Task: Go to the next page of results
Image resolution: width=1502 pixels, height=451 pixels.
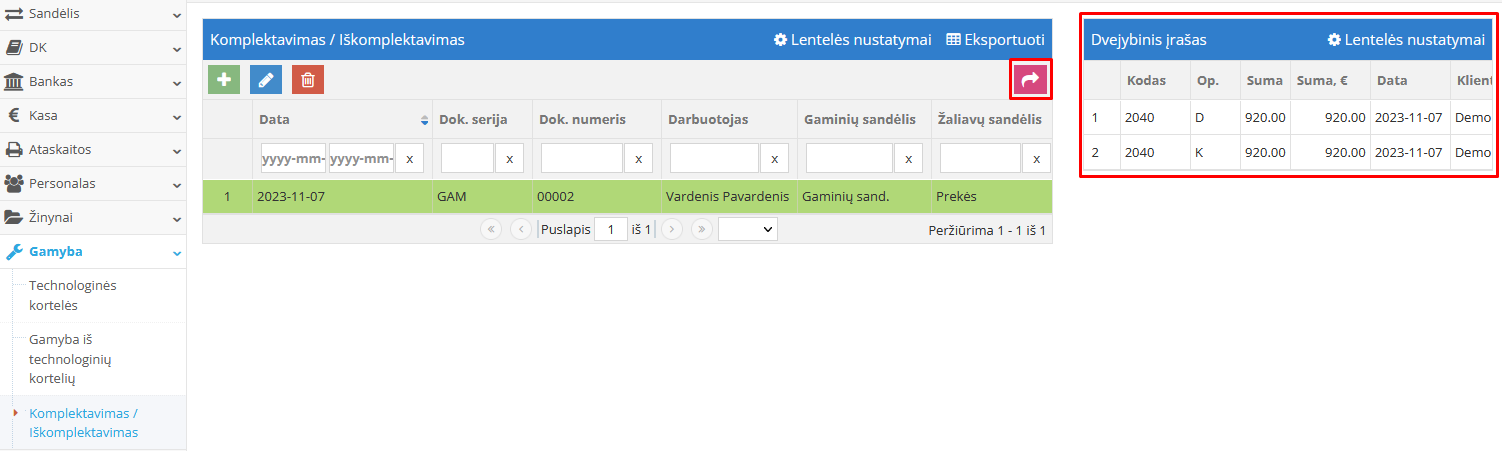Action: tap(672, 229)
